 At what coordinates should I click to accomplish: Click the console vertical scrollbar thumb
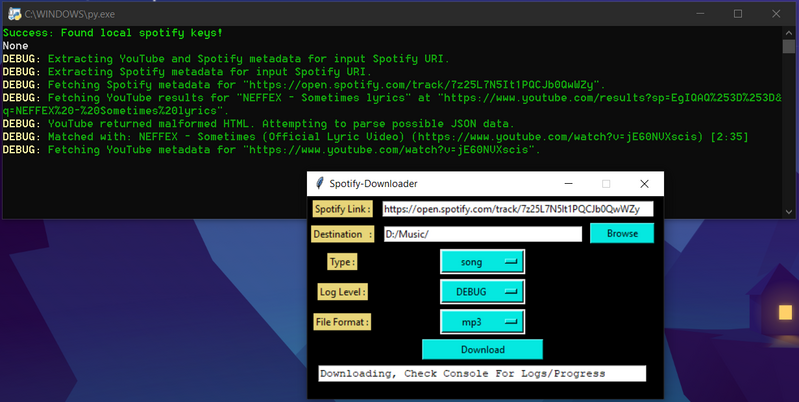pos(789,46)
